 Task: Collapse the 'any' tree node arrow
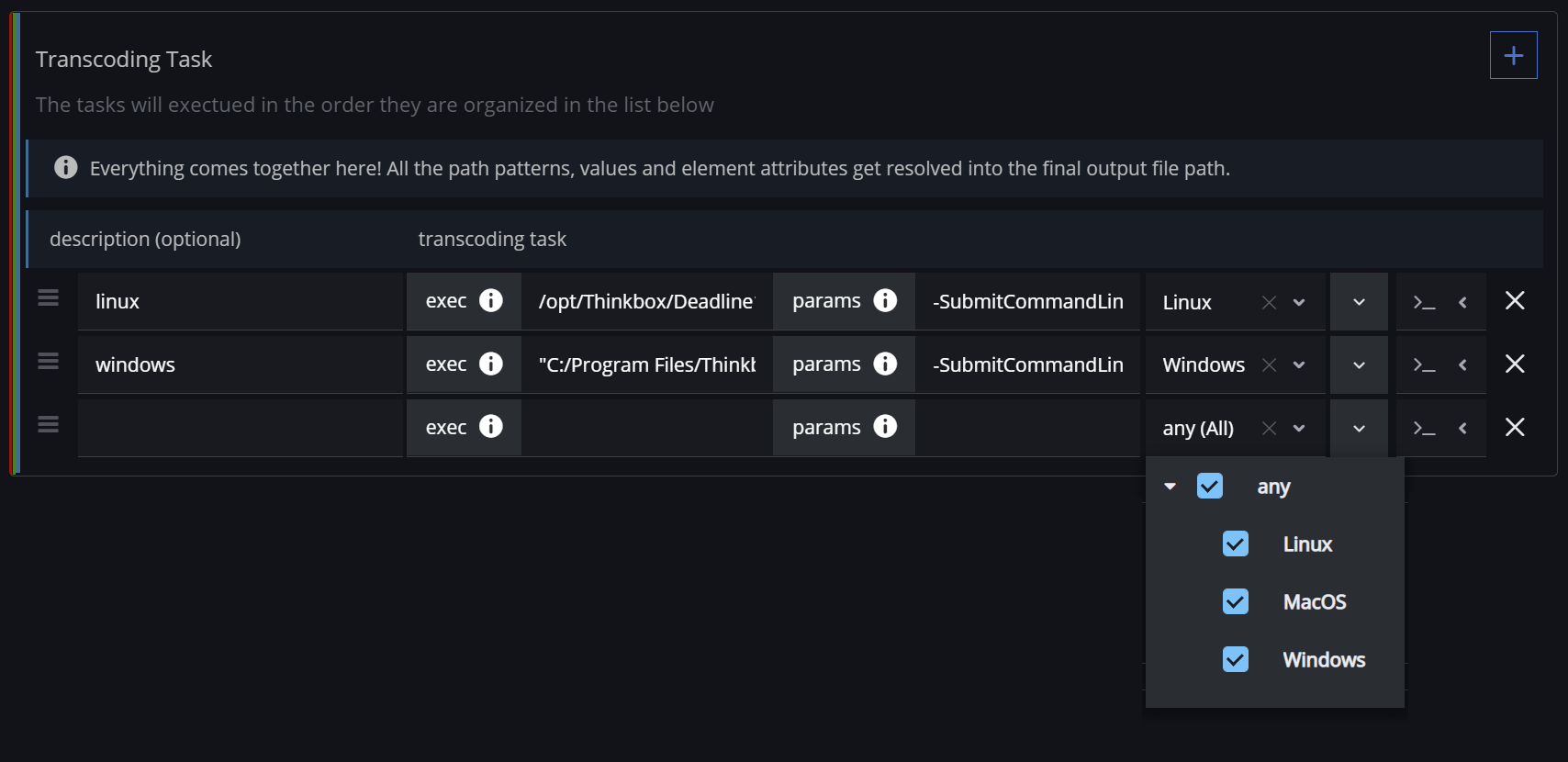(1170, 487)
